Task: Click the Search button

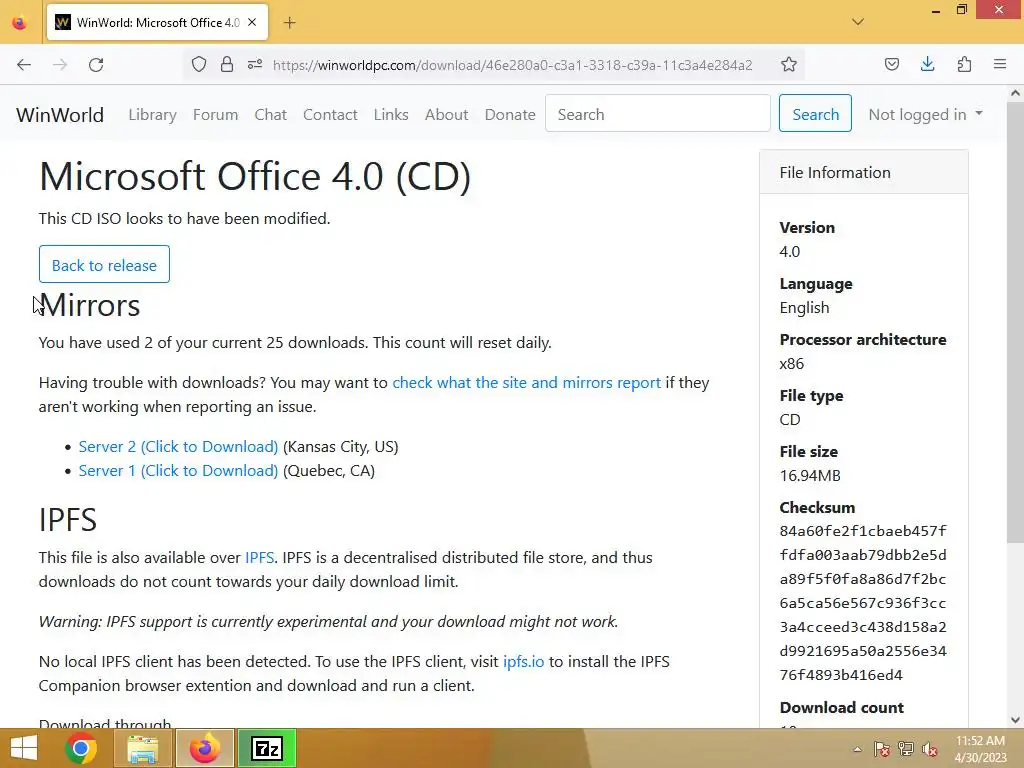Action: 815,114
